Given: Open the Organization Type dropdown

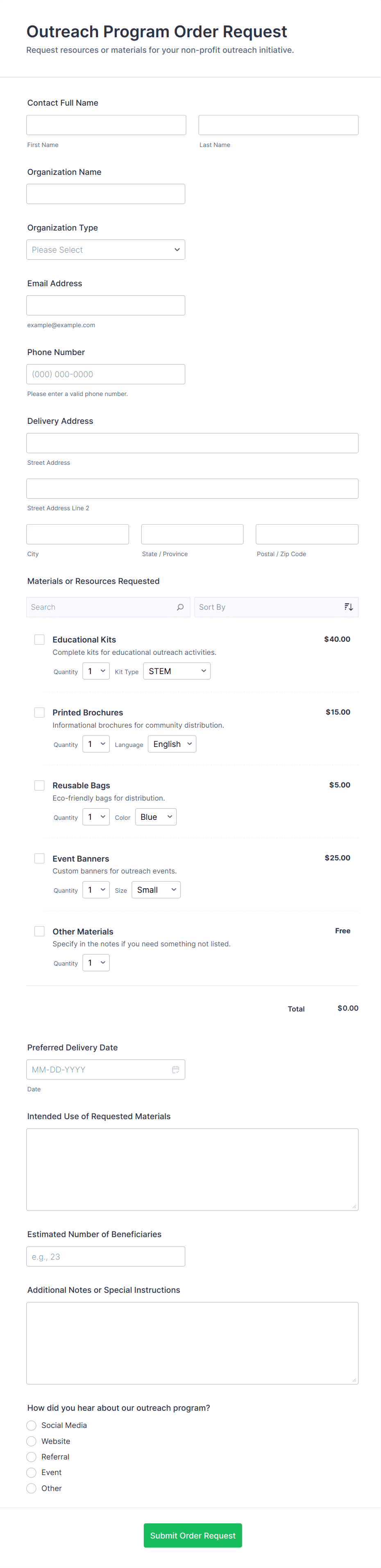Looking at the screenshot, I should (105, 249).
